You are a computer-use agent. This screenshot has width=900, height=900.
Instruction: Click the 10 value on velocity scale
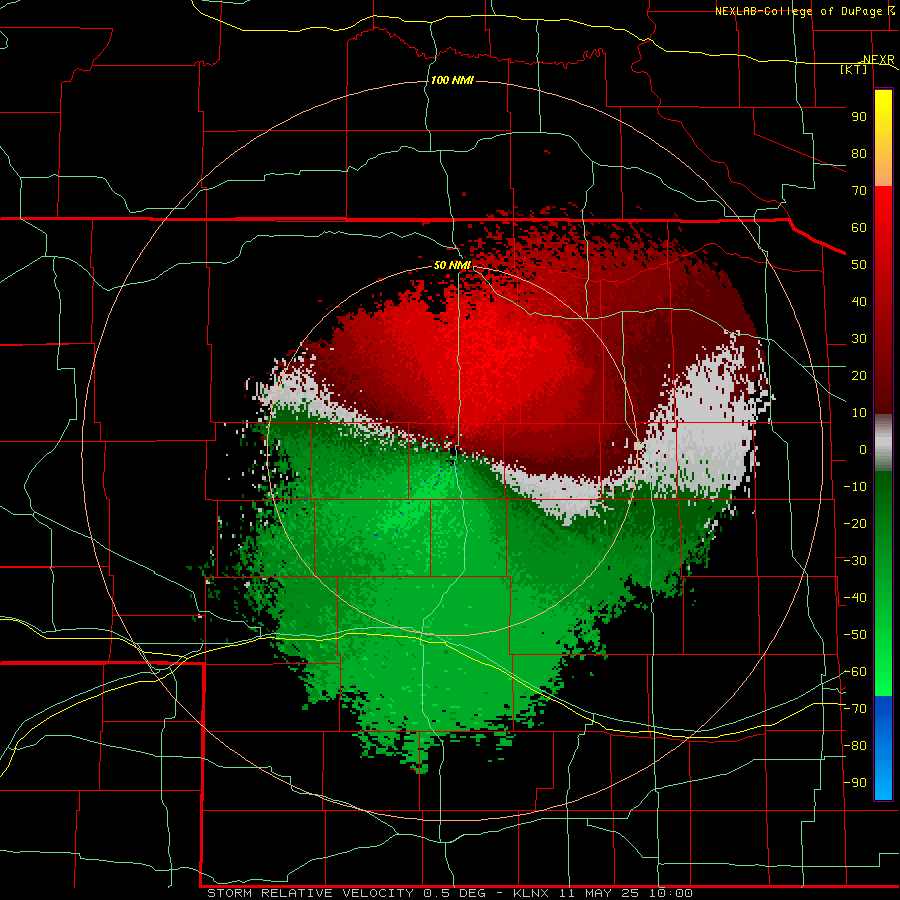click(859, 413)
